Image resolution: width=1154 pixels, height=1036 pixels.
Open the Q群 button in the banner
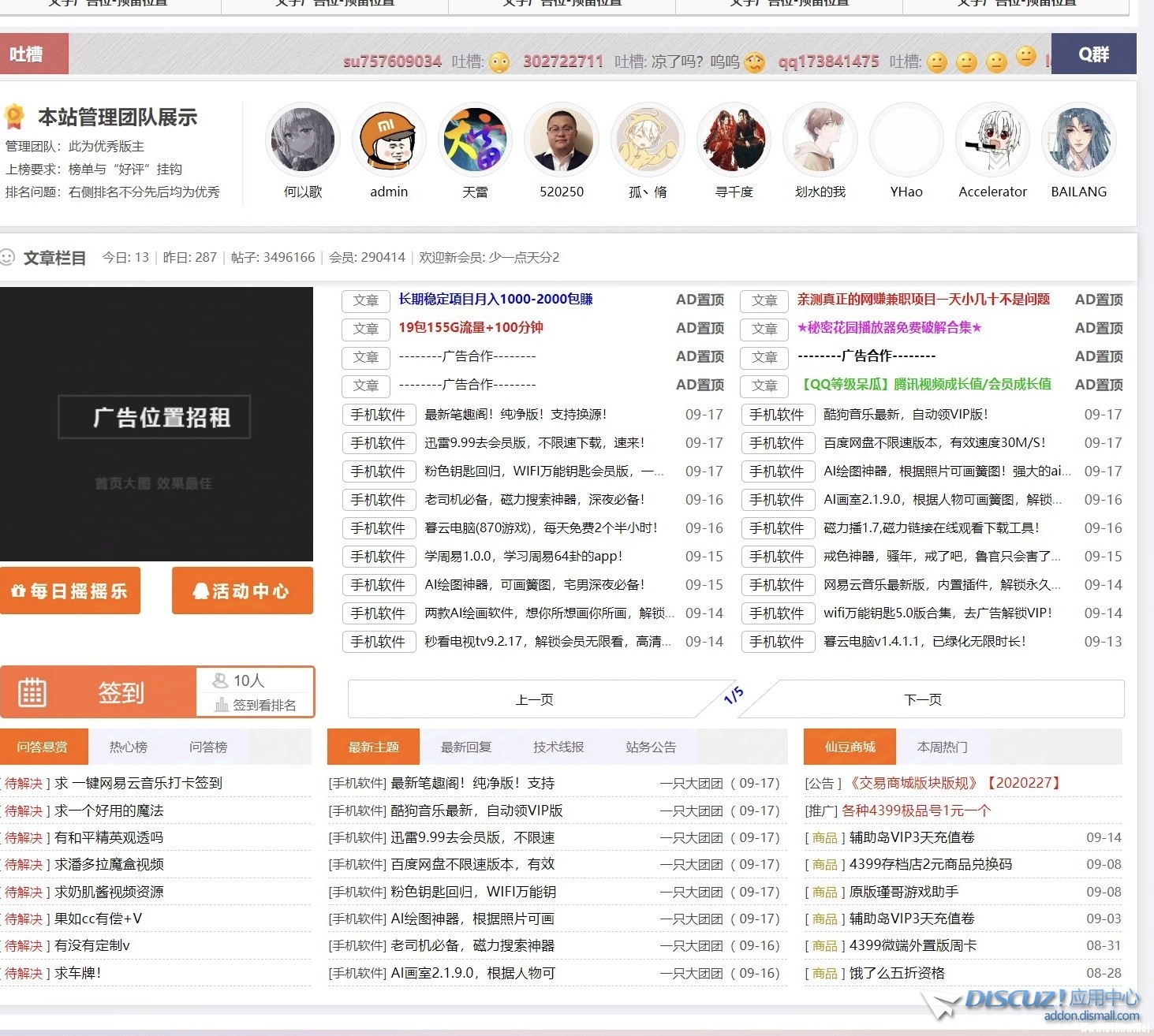click(x=1093, y=54)
